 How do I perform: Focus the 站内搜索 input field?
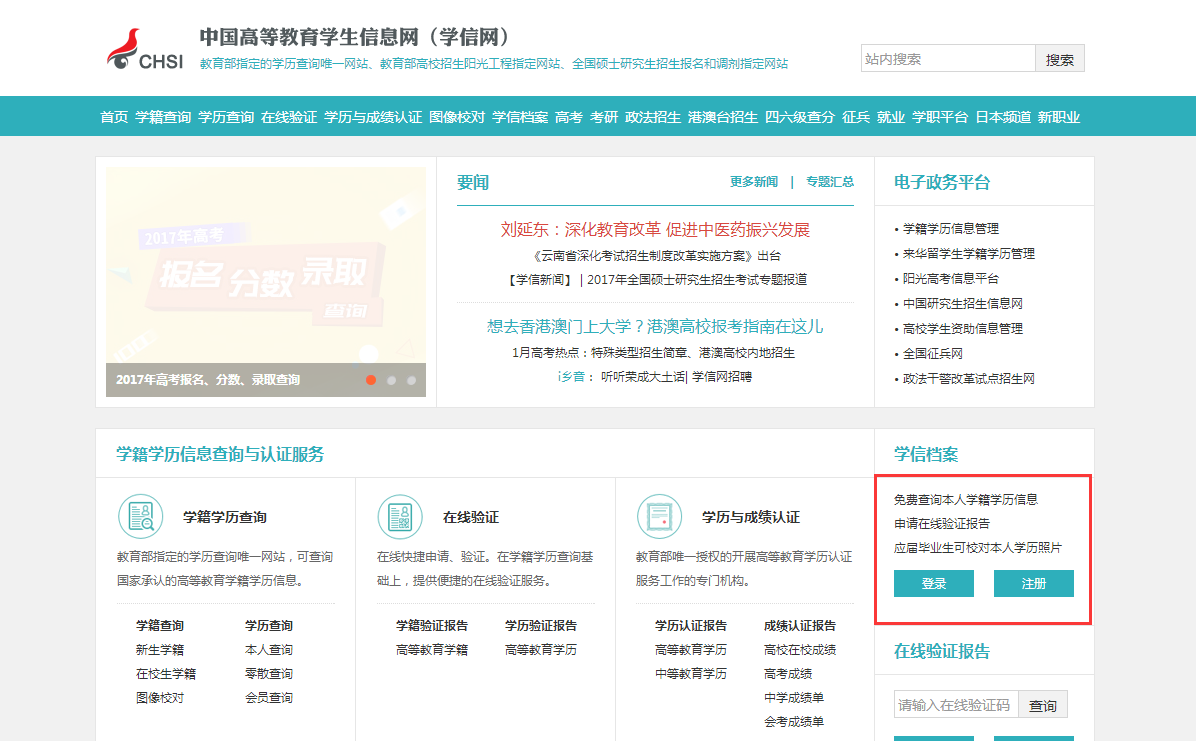(x=947, y=59)
